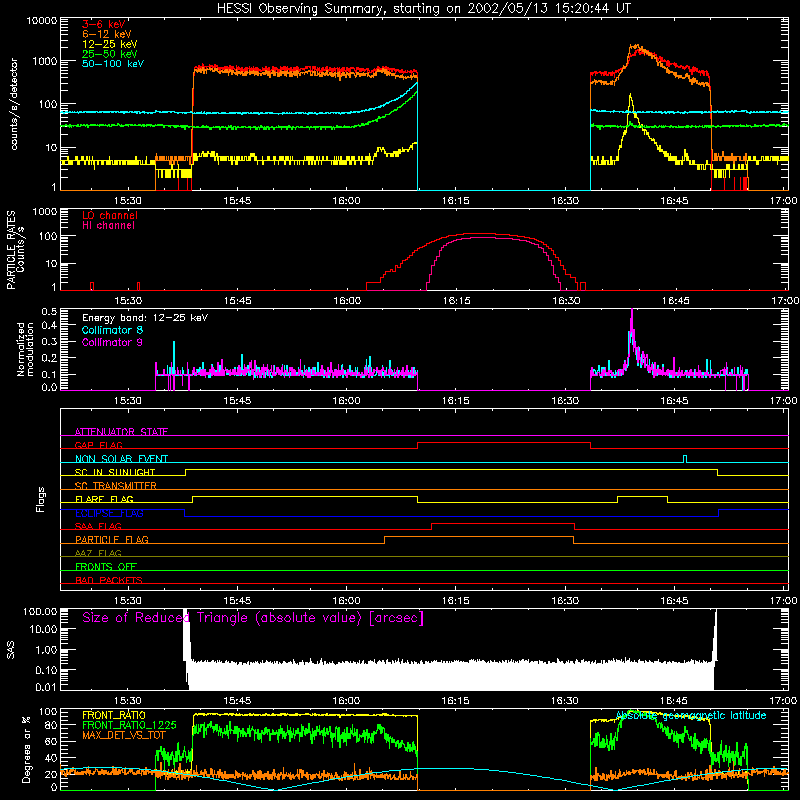800x800 pixels.
Task: Click the FLARE_FLAG label
Action: [104, 499]
